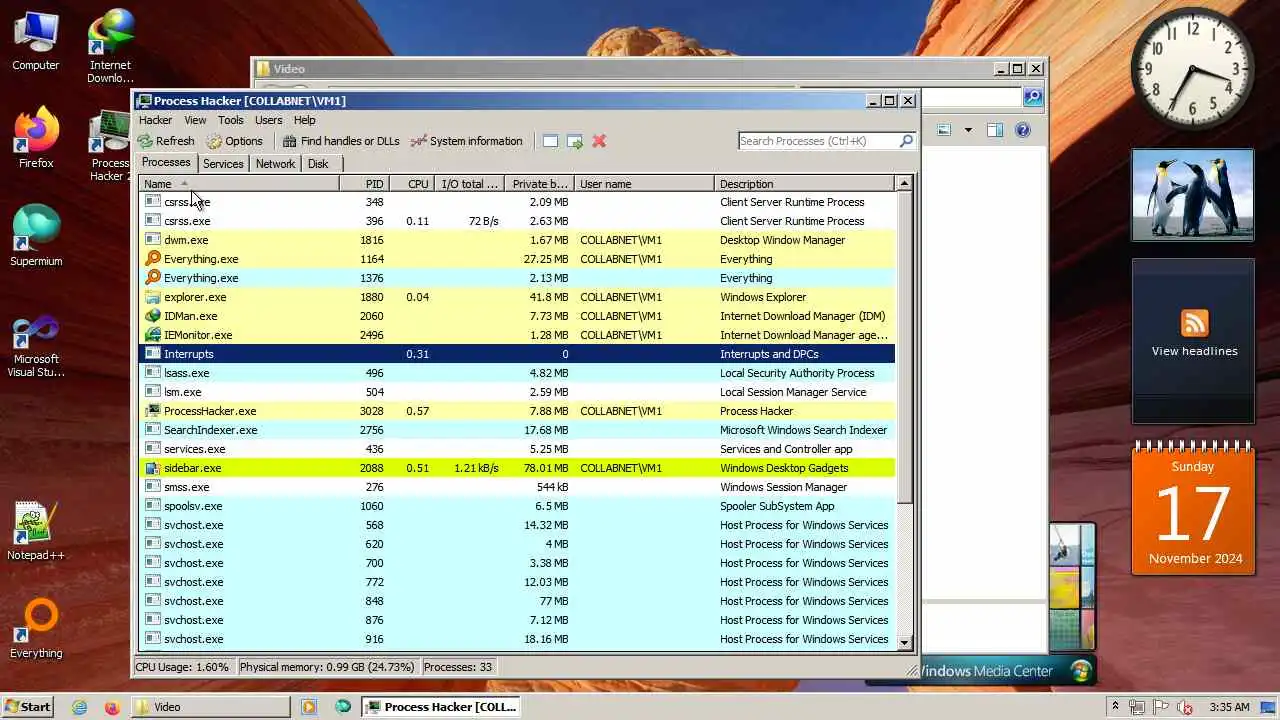Open the Users menu
This screenshot has width=1280, height=720.
268,120
